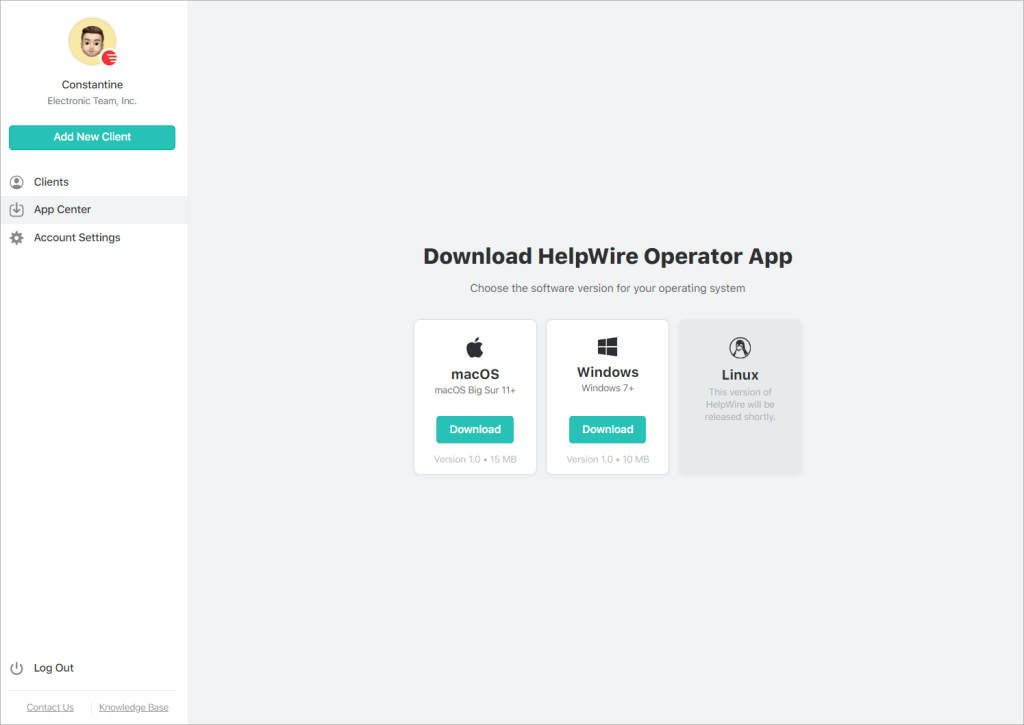Download the Windows version of HelpWire
The image size is (1024, 725).
coord(607,429)
